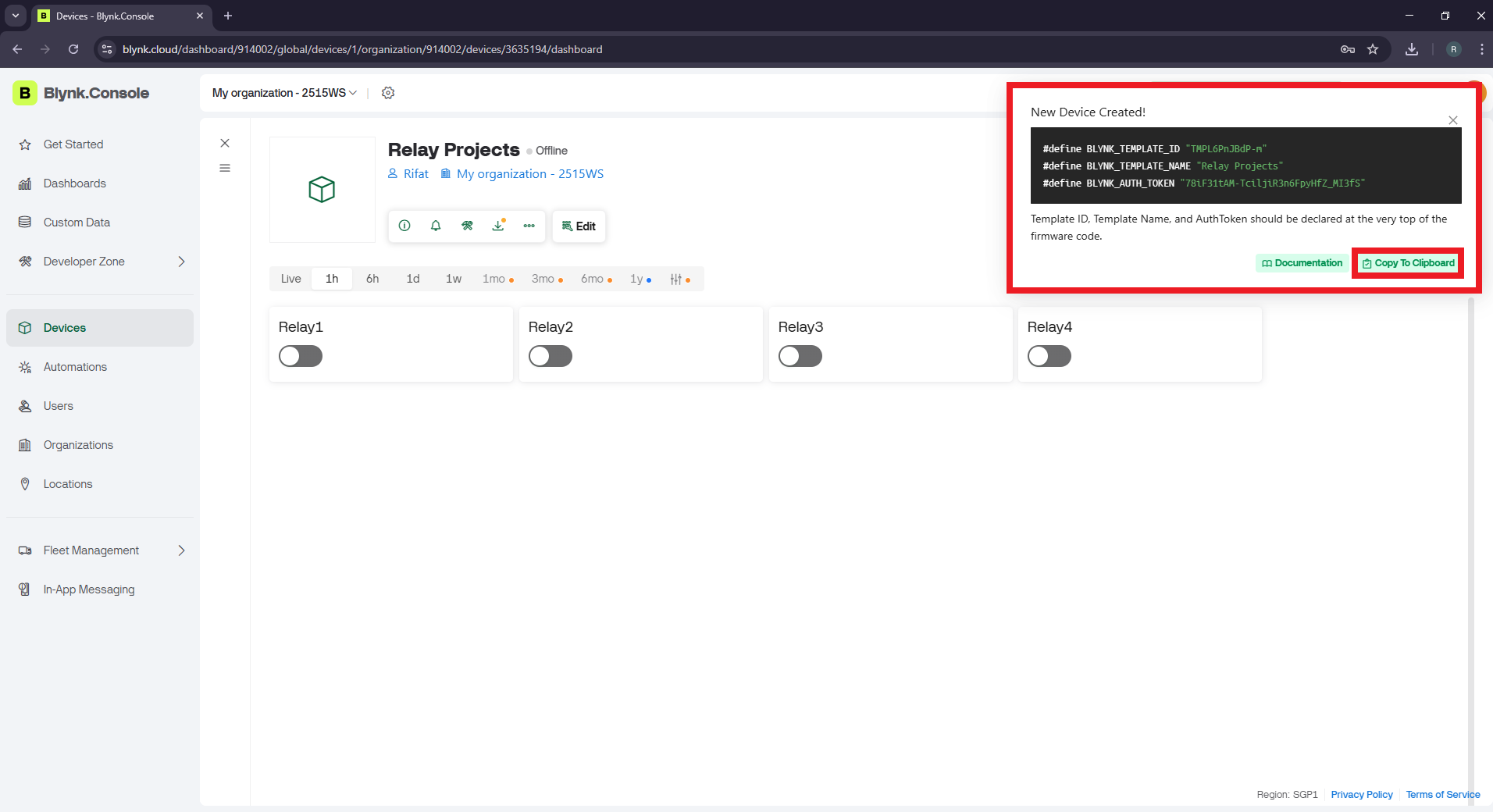Viewport: 1493px width, 812px height.
Task: Open custom time range sliders icon
Action: click(676, 279)
